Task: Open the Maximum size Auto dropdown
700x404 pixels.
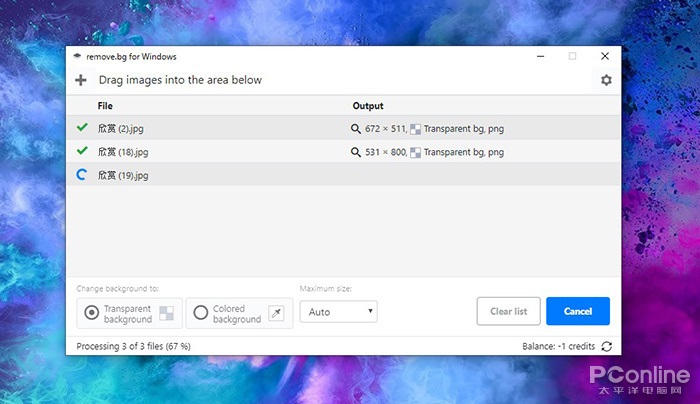Action: coord(338,312)
